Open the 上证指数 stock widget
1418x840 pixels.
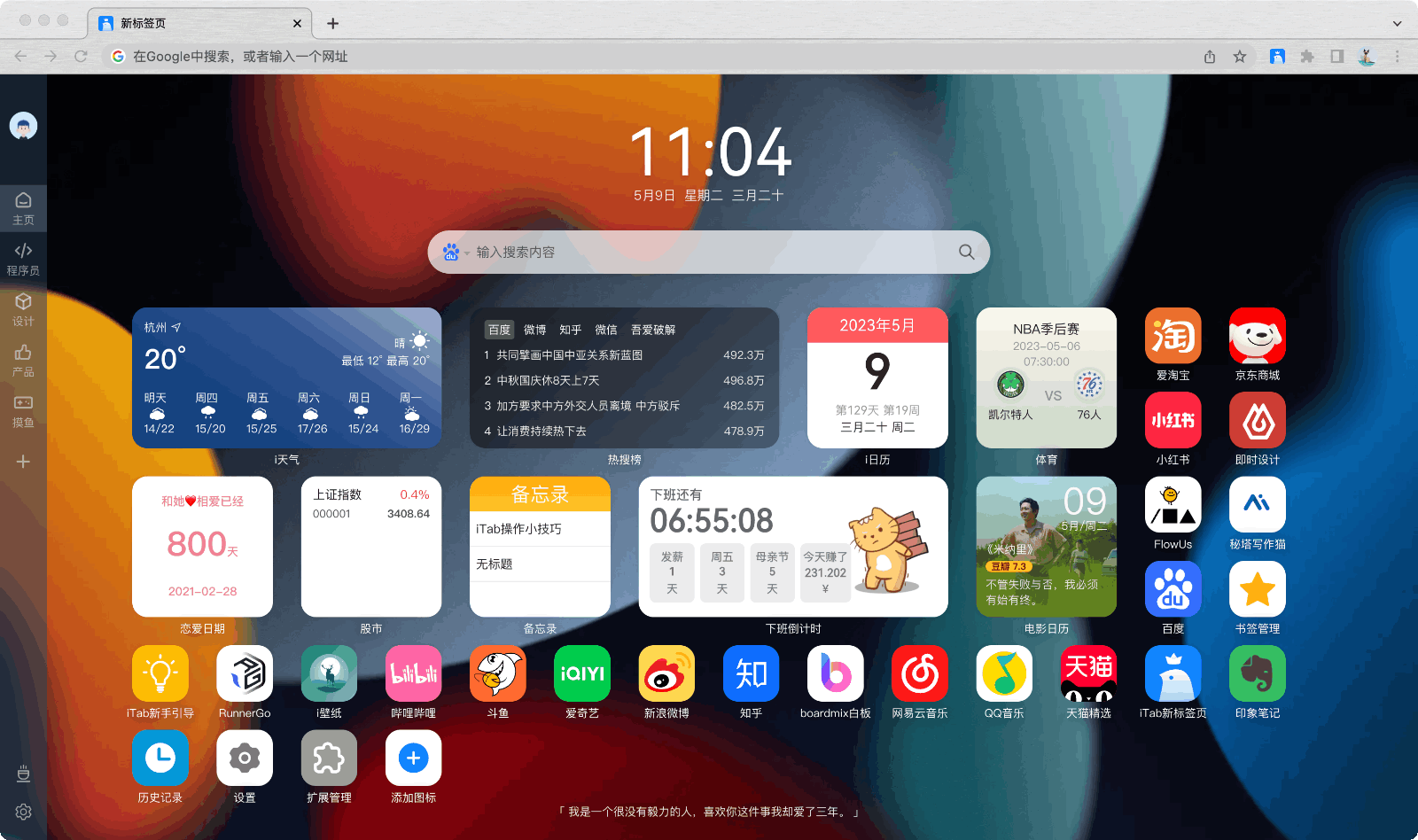pyautogui.click(x=371, y=547)
